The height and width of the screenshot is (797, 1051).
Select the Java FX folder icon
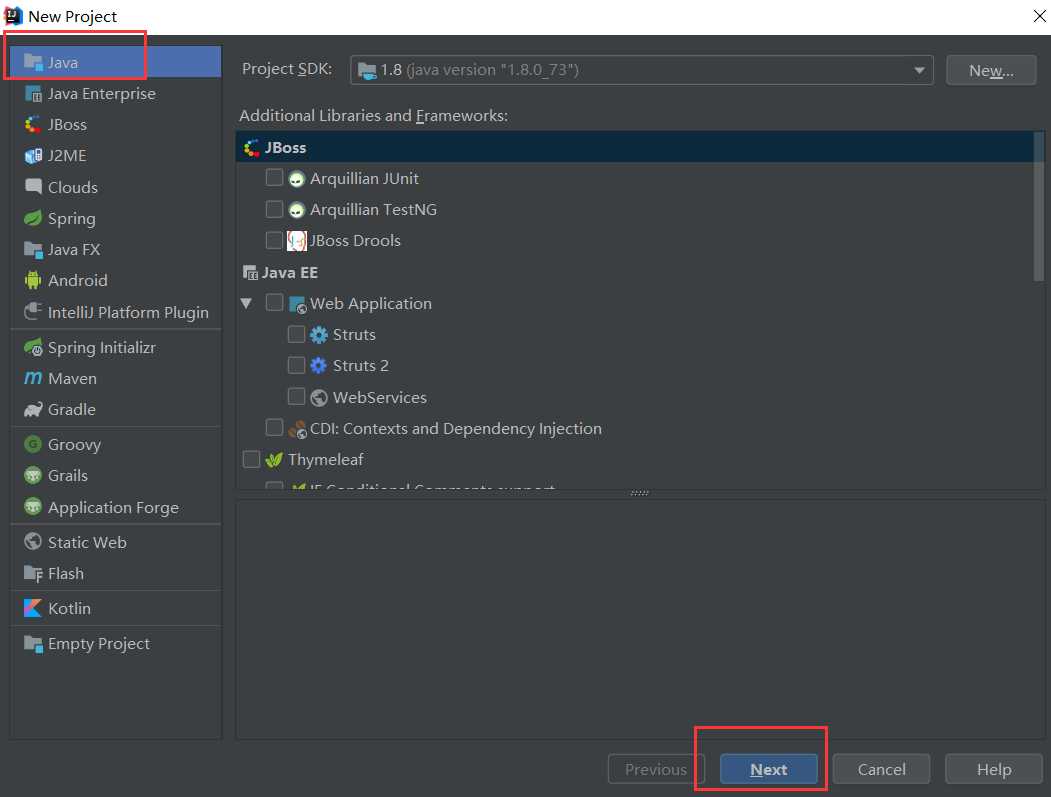[33, 249]
